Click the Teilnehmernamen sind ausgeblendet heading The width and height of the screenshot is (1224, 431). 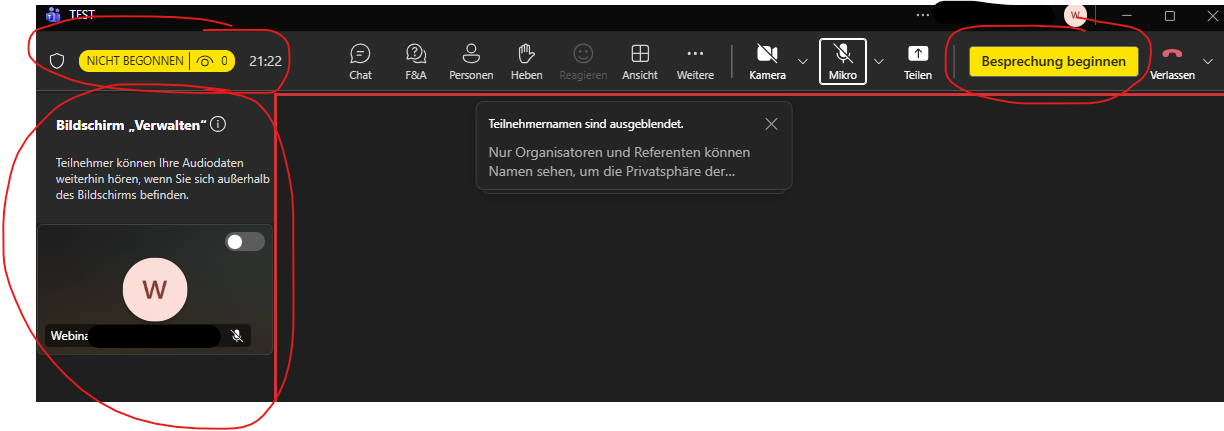coord(585,124)
